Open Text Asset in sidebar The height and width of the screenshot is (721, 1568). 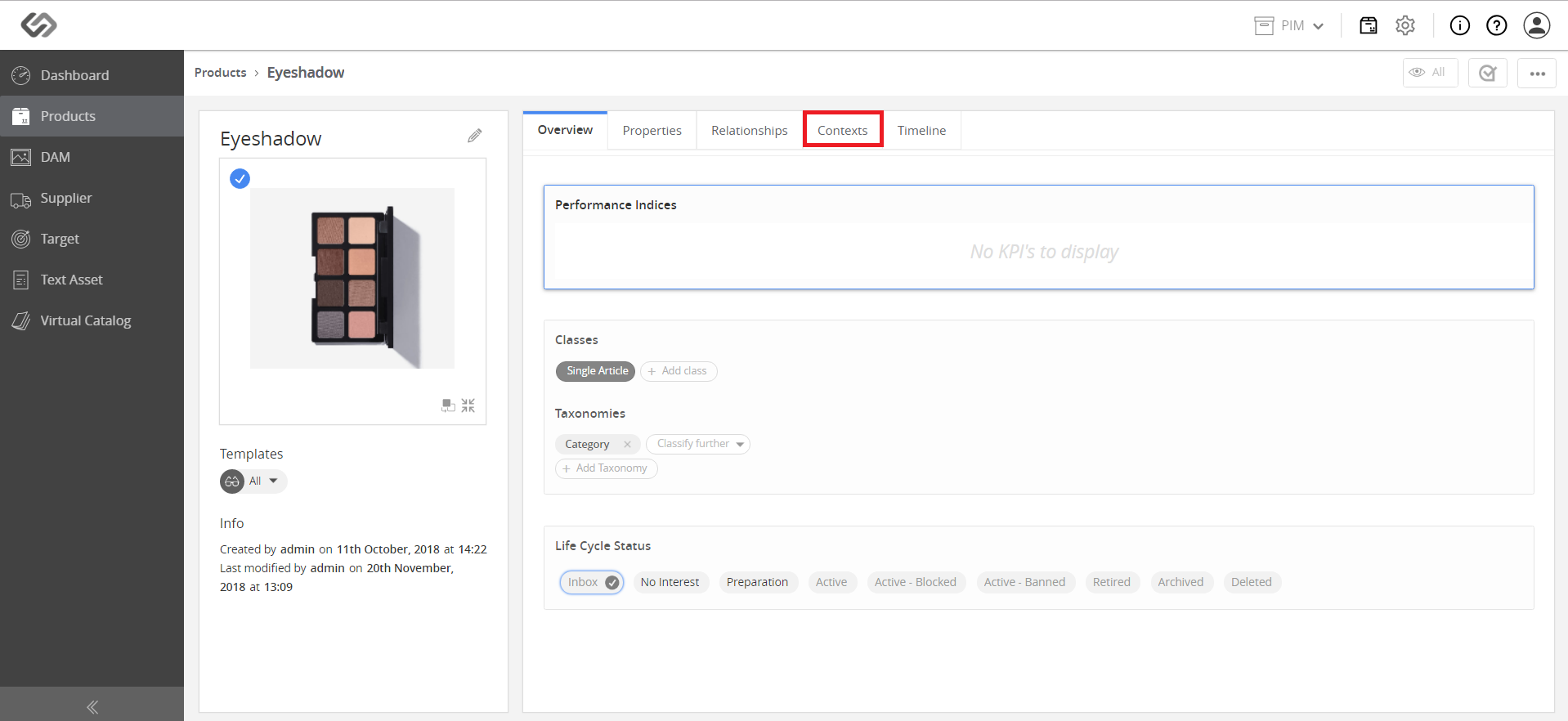point(92,280)
